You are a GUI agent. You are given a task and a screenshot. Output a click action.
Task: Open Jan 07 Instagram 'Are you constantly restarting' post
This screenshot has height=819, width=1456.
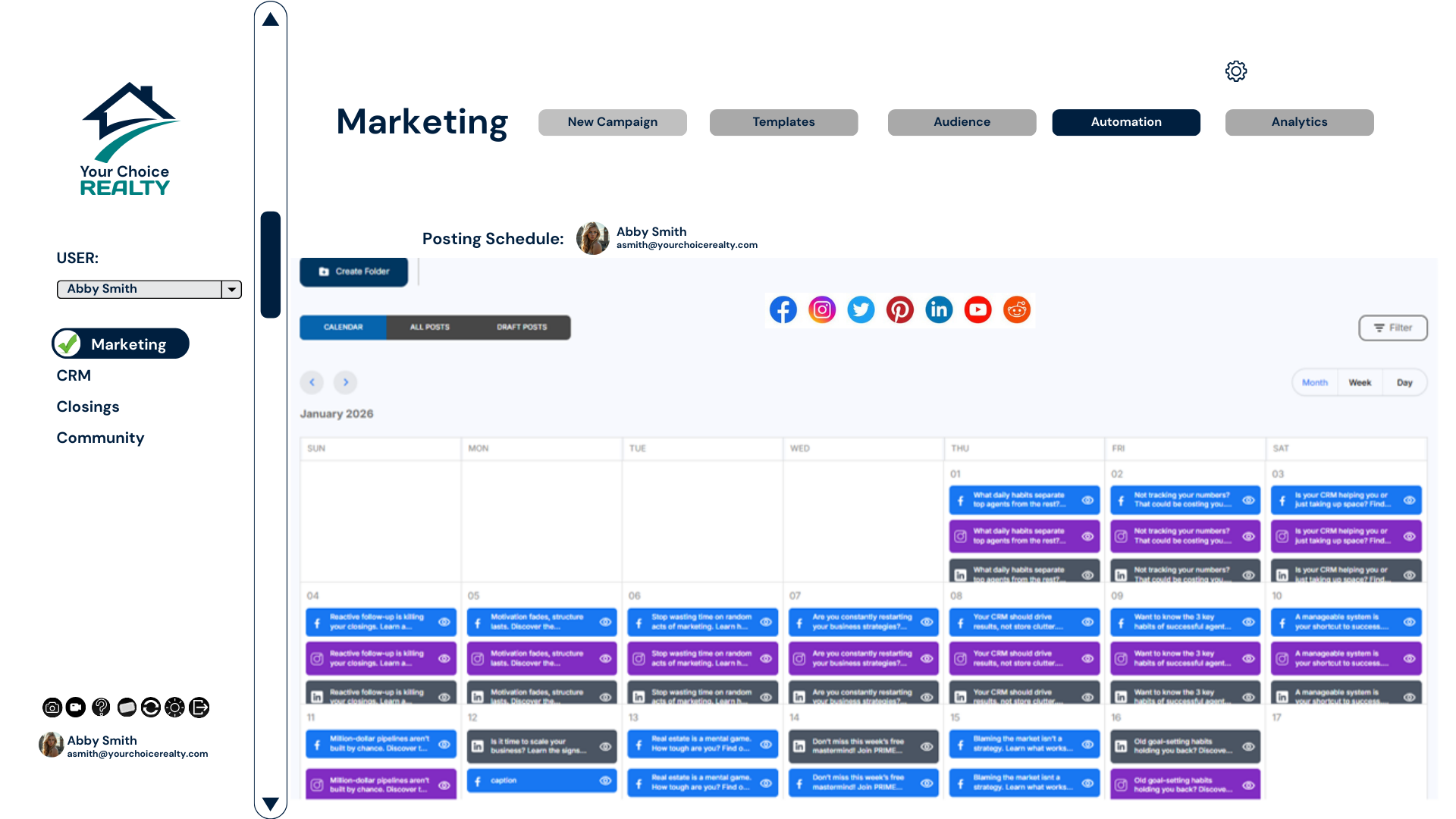pos(864,658)
